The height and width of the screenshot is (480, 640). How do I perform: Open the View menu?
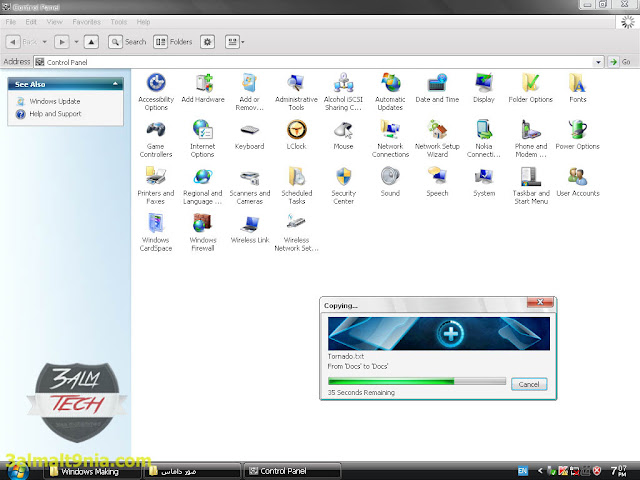(x=54, y=22)
